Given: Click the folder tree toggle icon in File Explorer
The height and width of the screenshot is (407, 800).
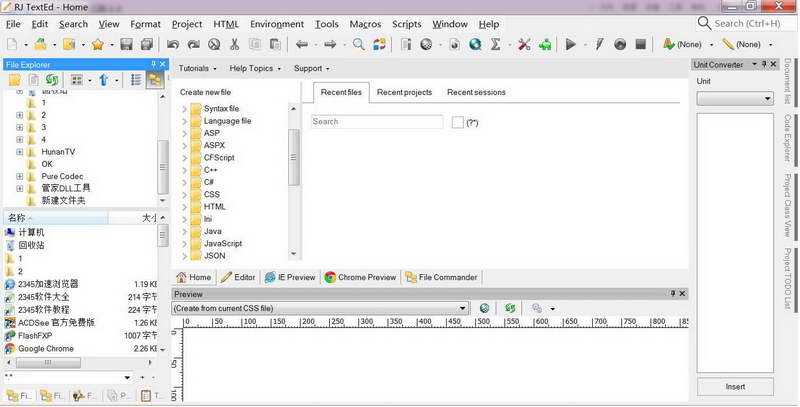Looking at the screenshot, I should point(155,80).
